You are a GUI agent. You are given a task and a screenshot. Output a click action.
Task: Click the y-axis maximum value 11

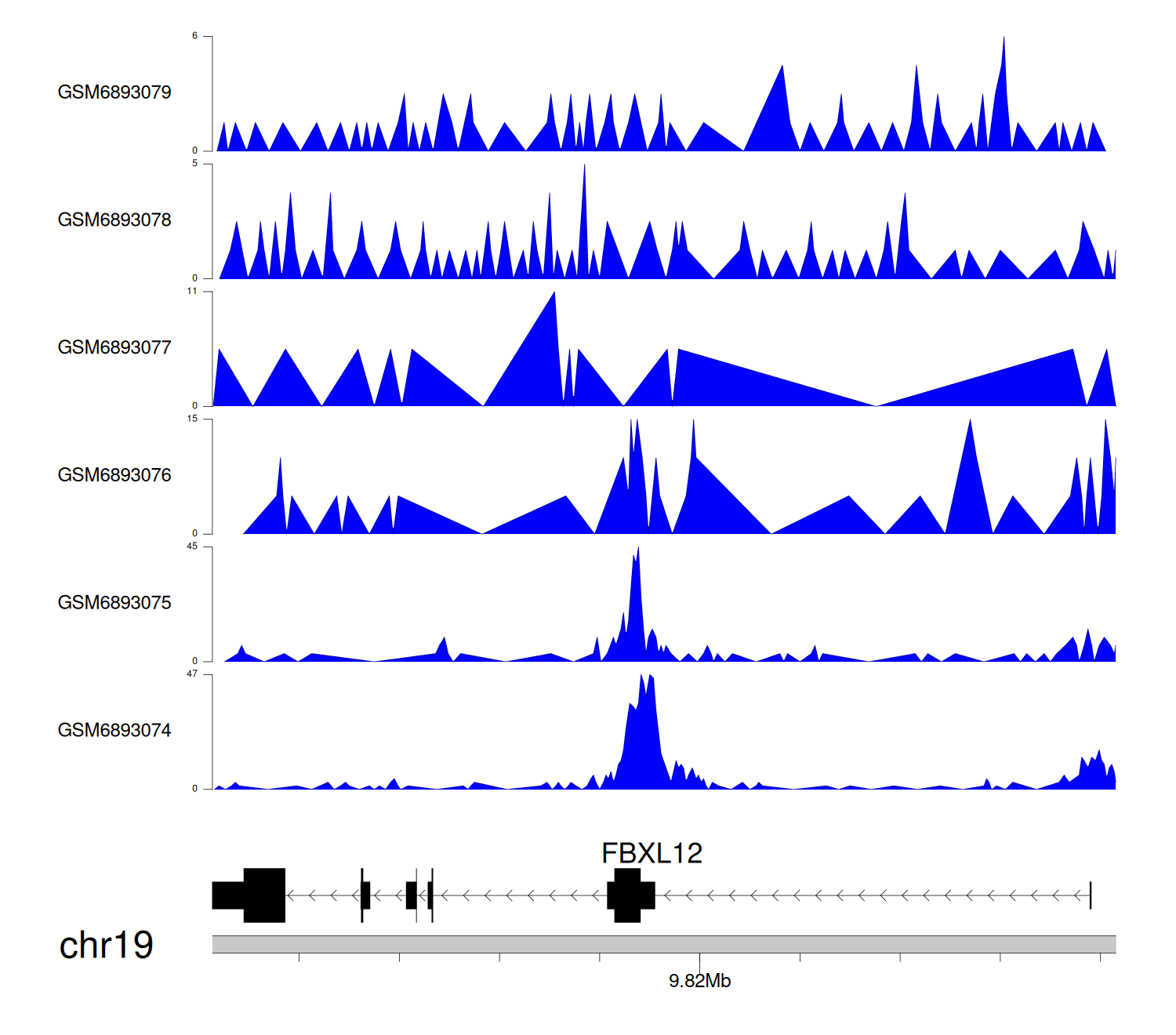coord(192,292)
